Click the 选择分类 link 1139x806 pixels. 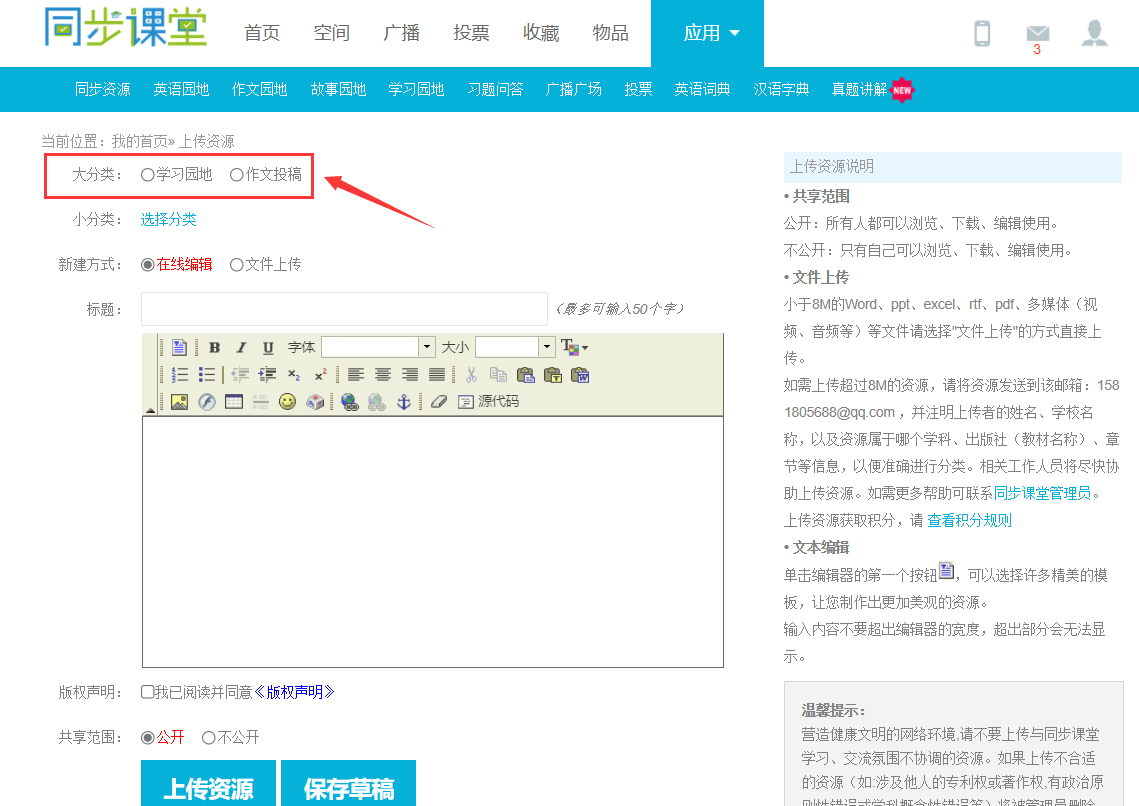point(169,219)
